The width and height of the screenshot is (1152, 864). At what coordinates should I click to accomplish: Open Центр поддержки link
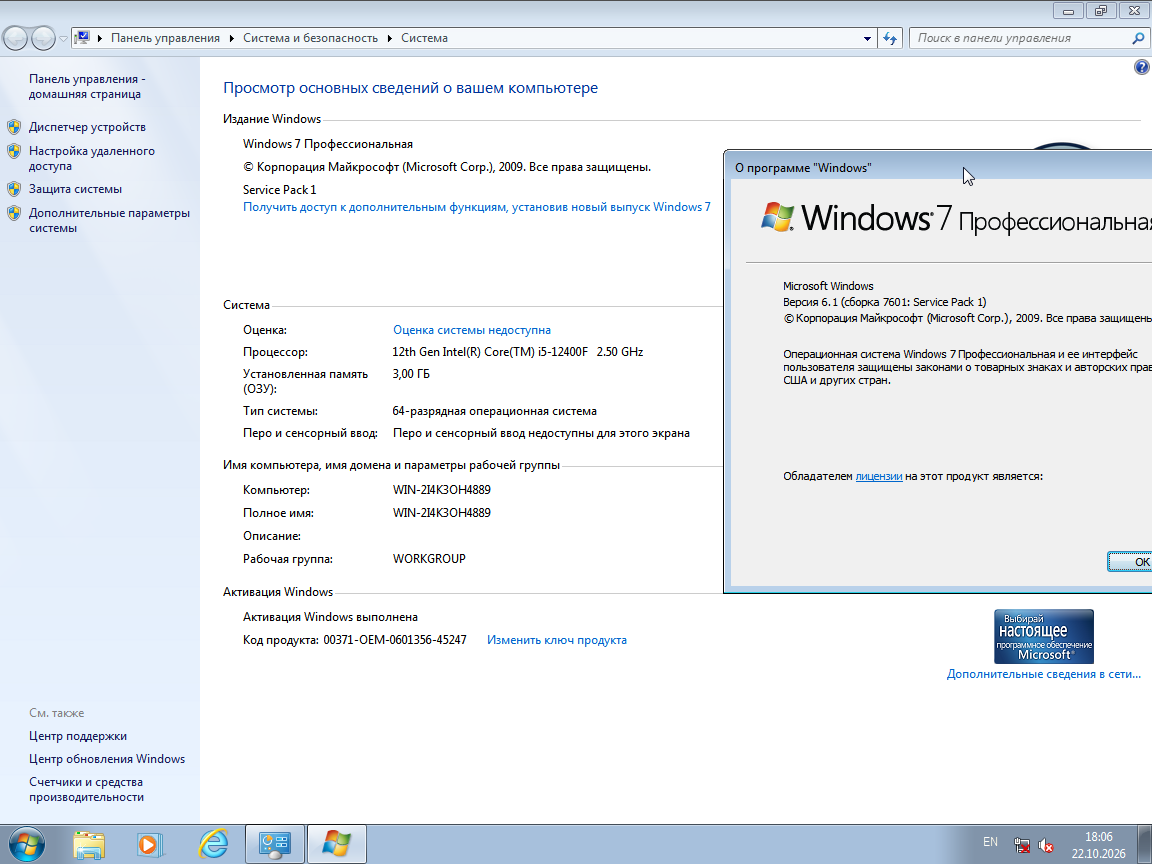(x=78, y=735)
